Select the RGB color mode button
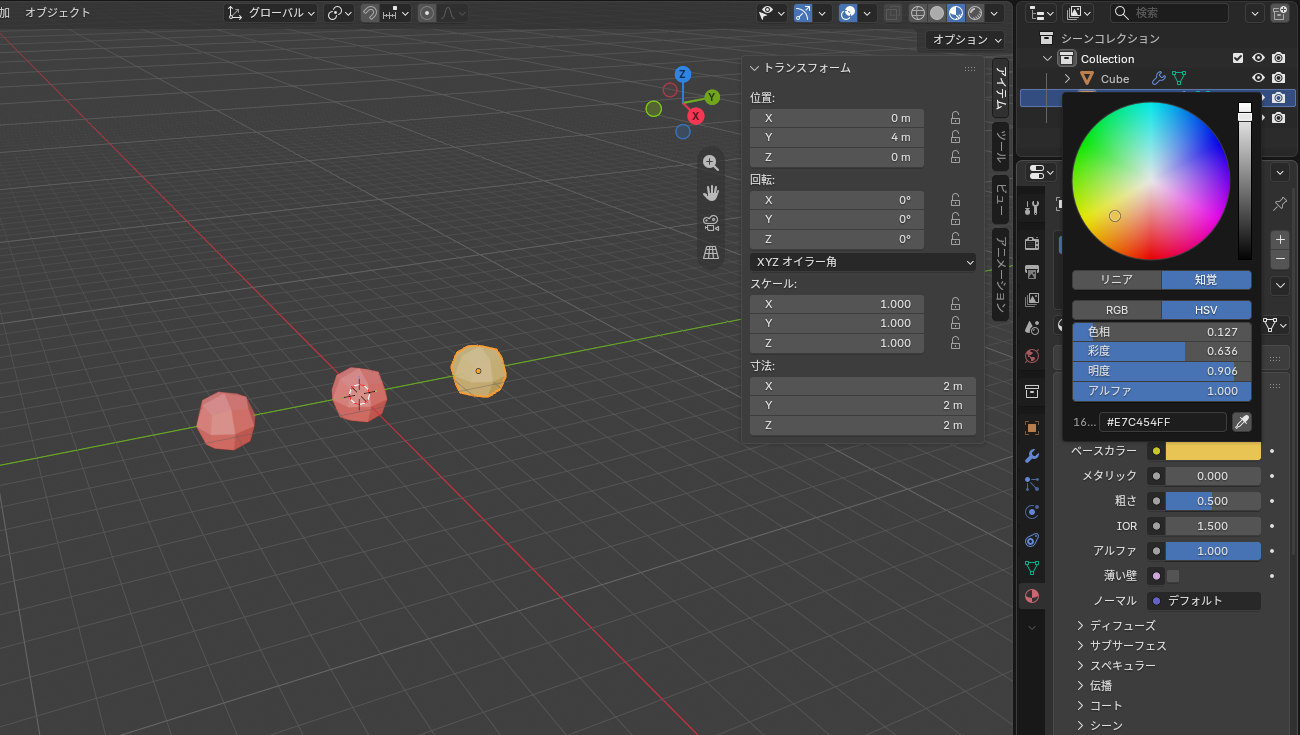 [1117, 310]
